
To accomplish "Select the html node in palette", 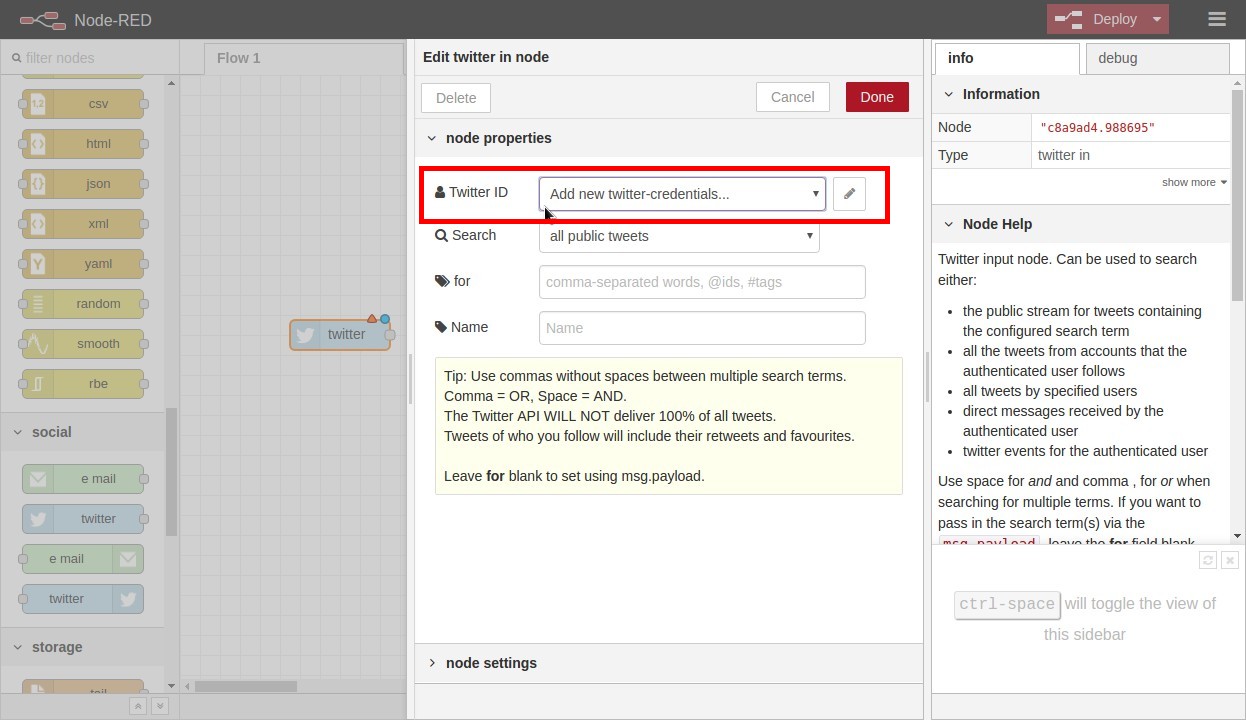I will pos(83,144).
